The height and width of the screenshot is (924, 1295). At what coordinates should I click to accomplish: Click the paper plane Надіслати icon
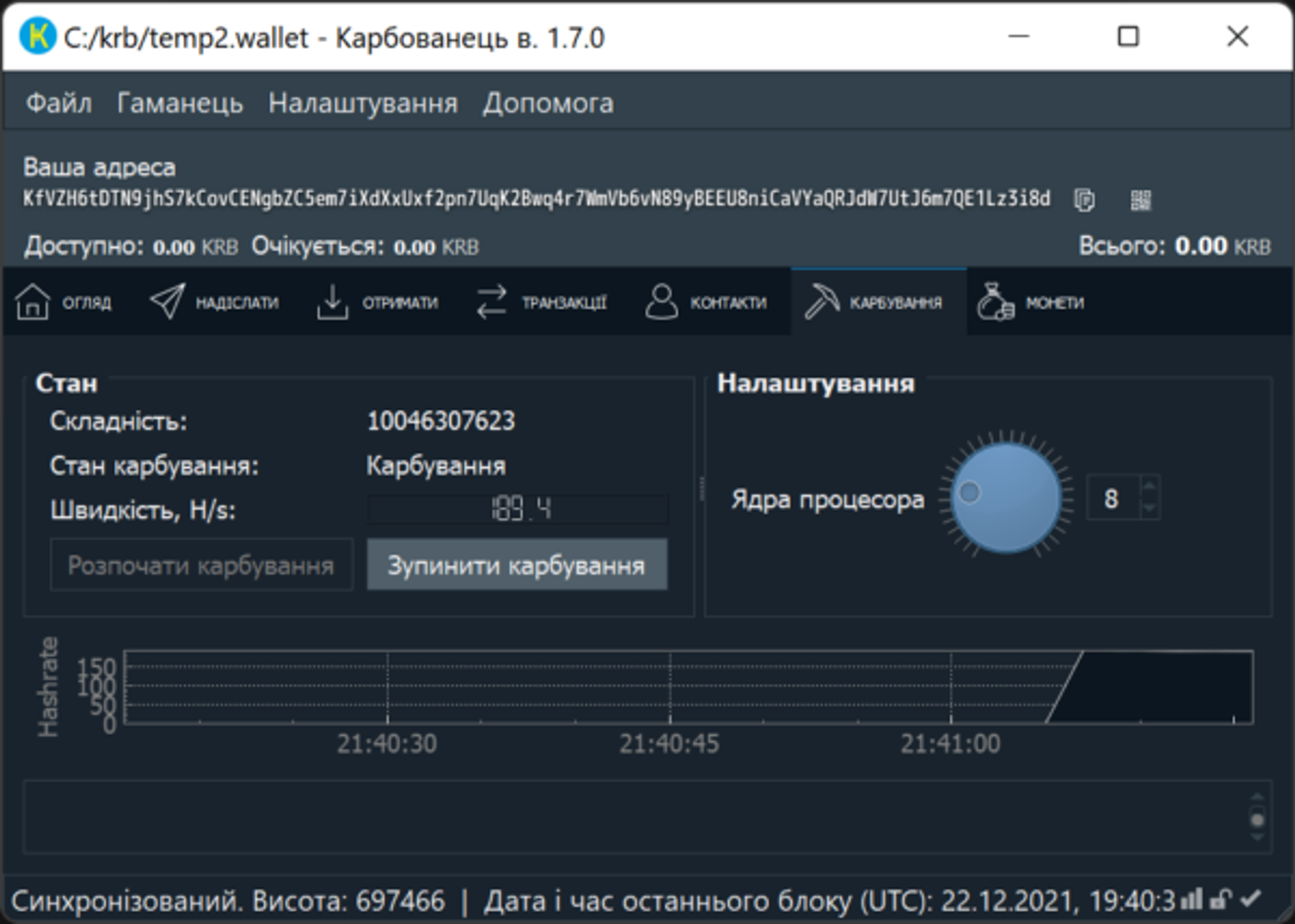click(x=167, y=301)
